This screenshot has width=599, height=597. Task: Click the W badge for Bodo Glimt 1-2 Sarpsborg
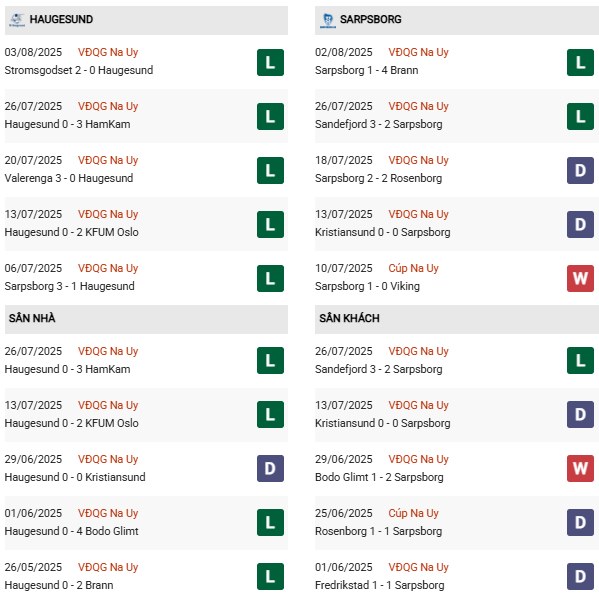[x=580, y=468]
